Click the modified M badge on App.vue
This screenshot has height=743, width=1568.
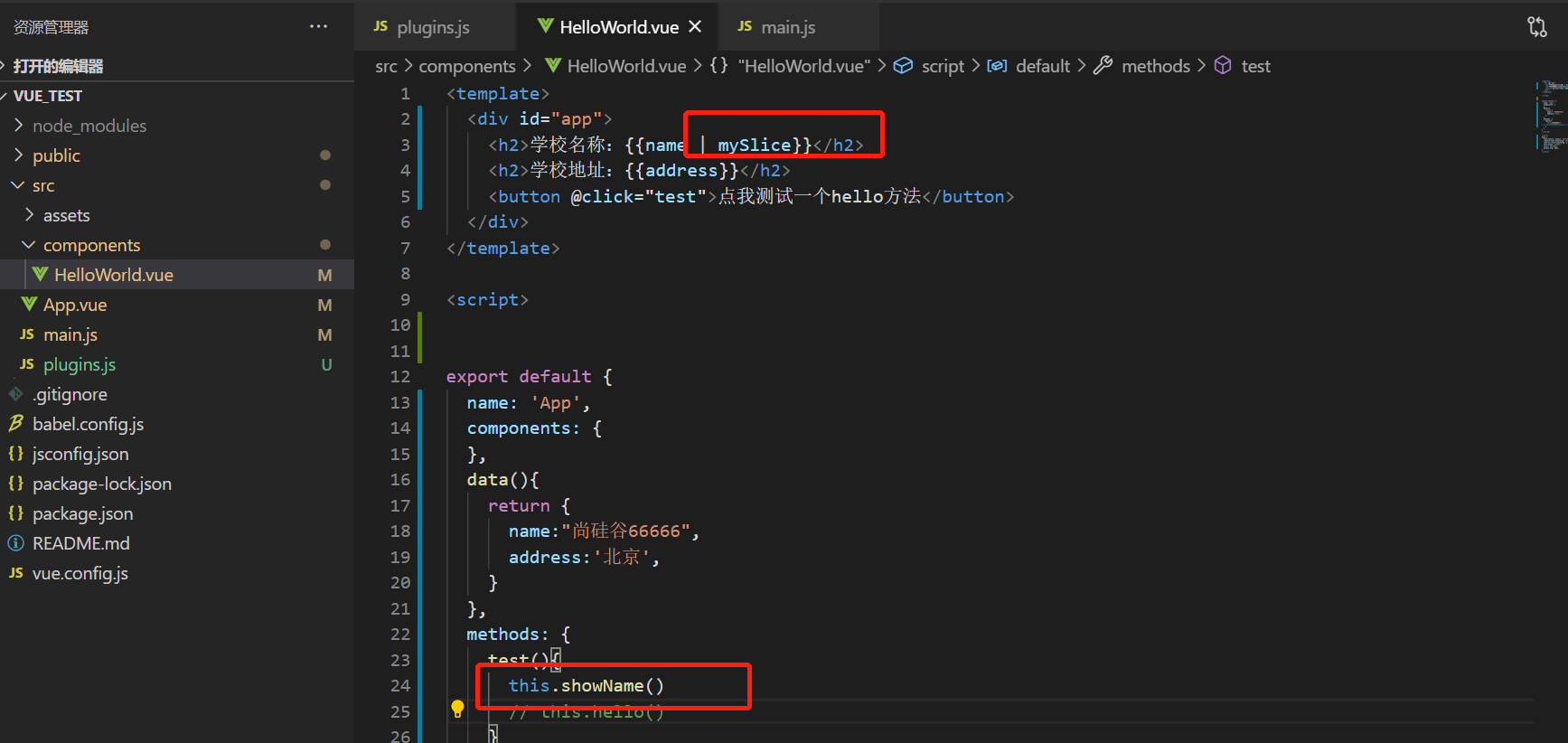point(324,305)
